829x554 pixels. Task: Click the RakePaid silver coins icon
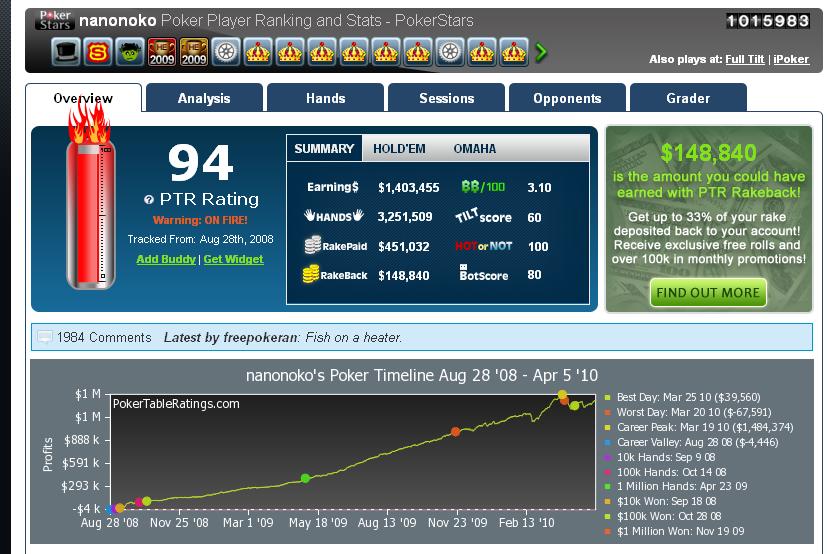312,245
